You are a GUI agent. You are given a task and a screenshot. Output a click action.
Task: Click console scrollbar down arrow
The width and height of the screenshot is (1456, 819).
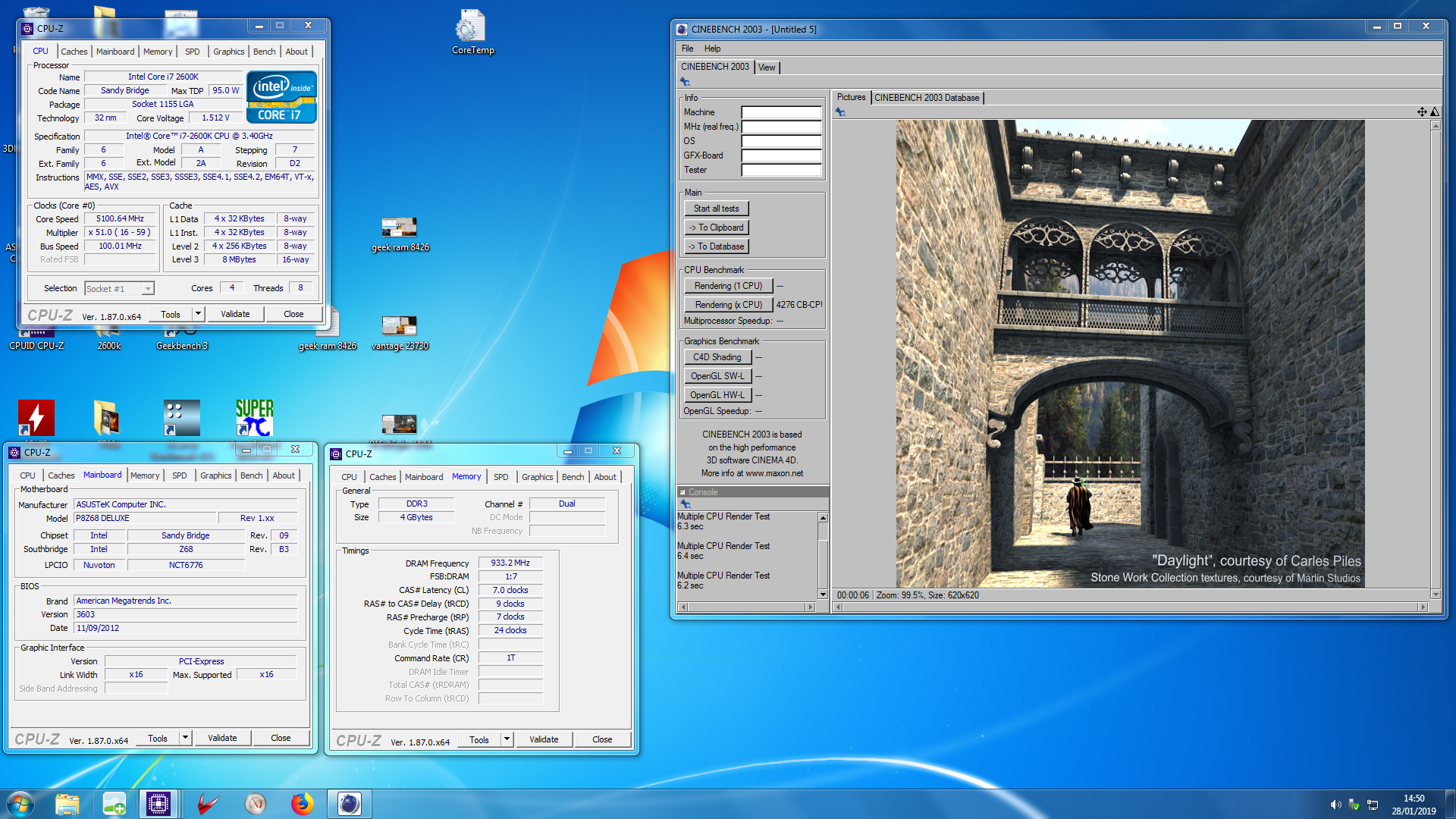823,594
